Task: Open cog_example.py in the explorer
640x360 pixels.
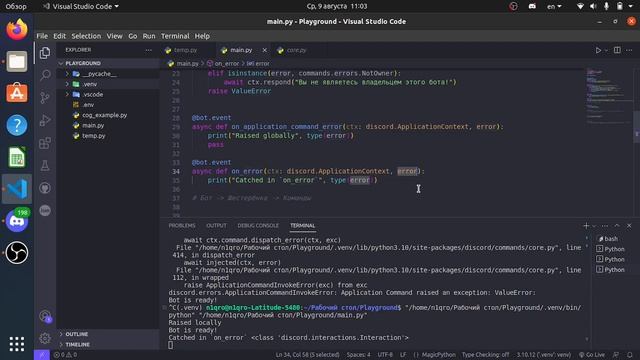Action: tap(104, 115)
